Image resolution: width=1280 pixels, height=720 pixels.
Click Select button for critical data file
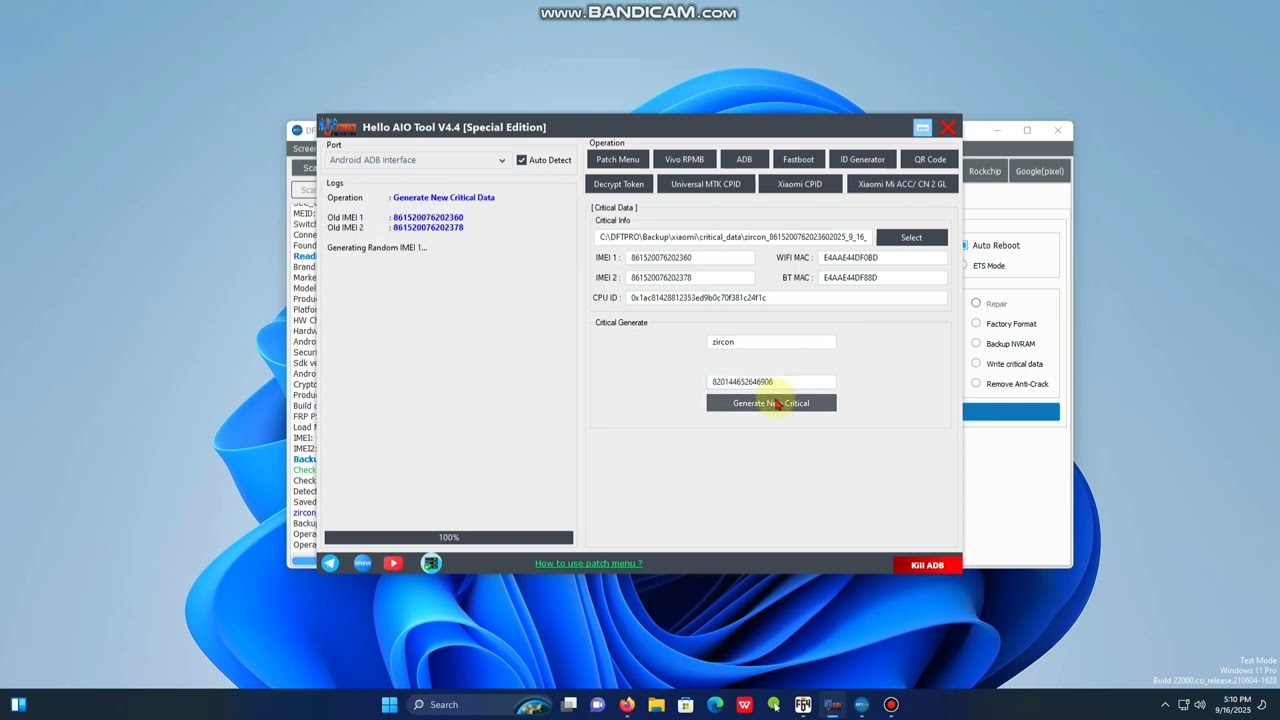(x=911, y=237)
